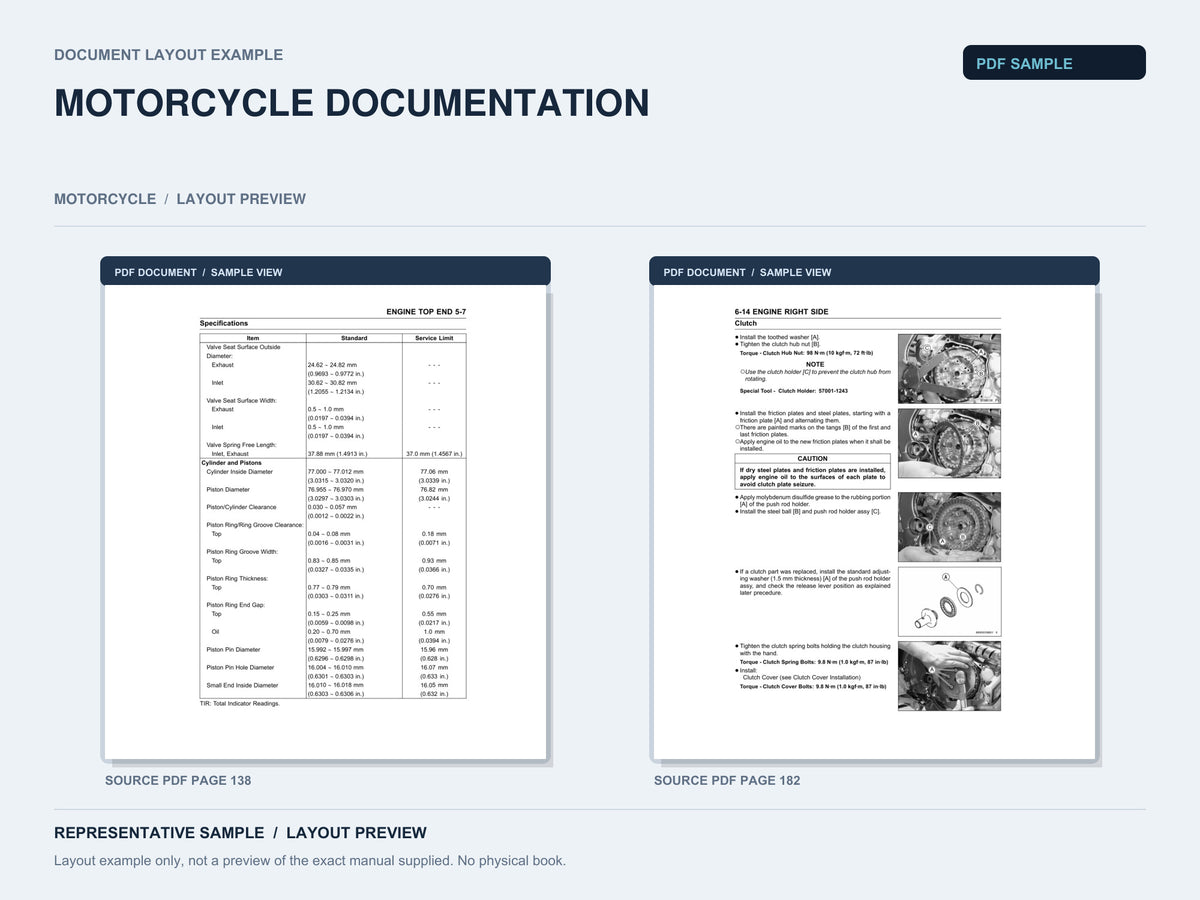
Task: Click the NOTE heading on the clutch page
Action: click(x=815, y=364)
